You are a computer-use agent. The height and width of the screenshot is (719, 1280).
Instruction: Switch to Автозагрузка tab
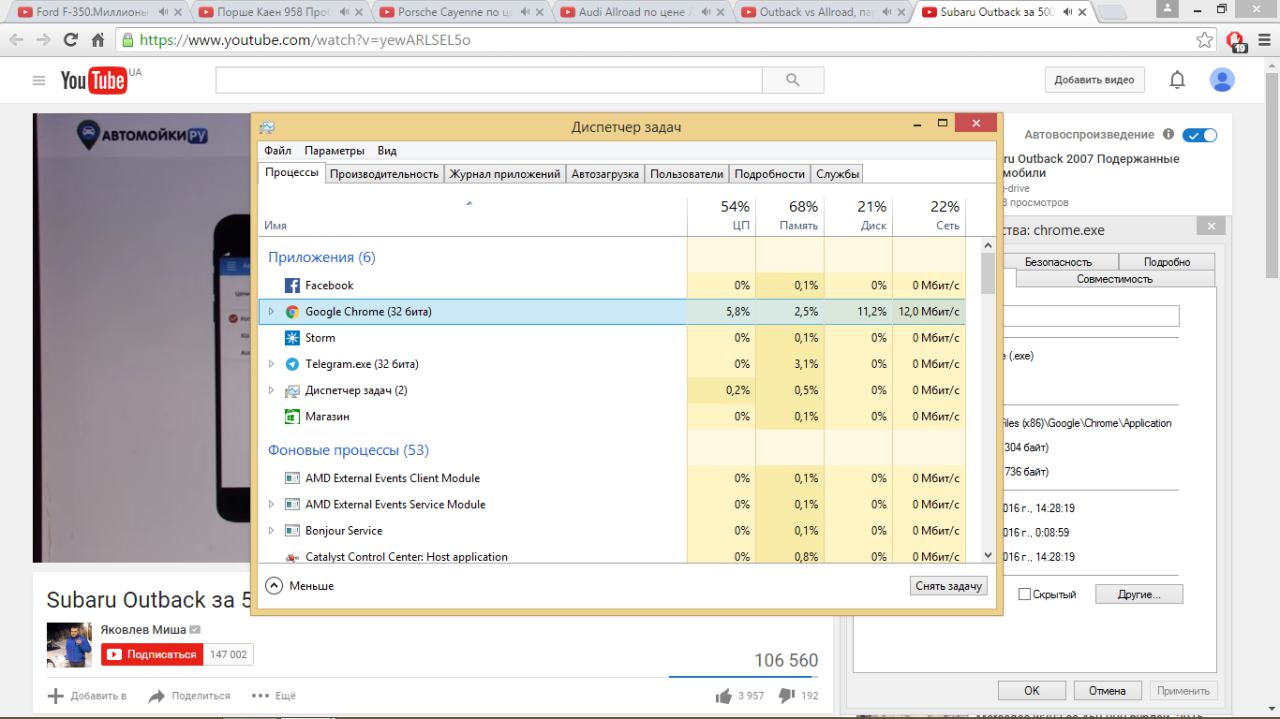[x=605, y=174]
